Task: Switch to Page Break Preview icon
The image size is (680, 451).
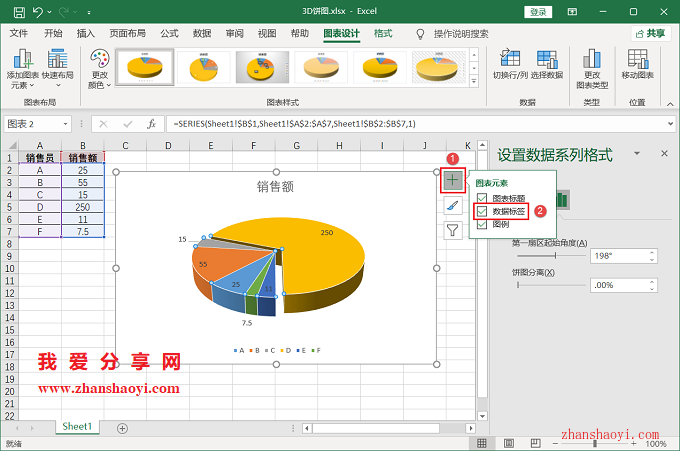Action: [536, 443]
